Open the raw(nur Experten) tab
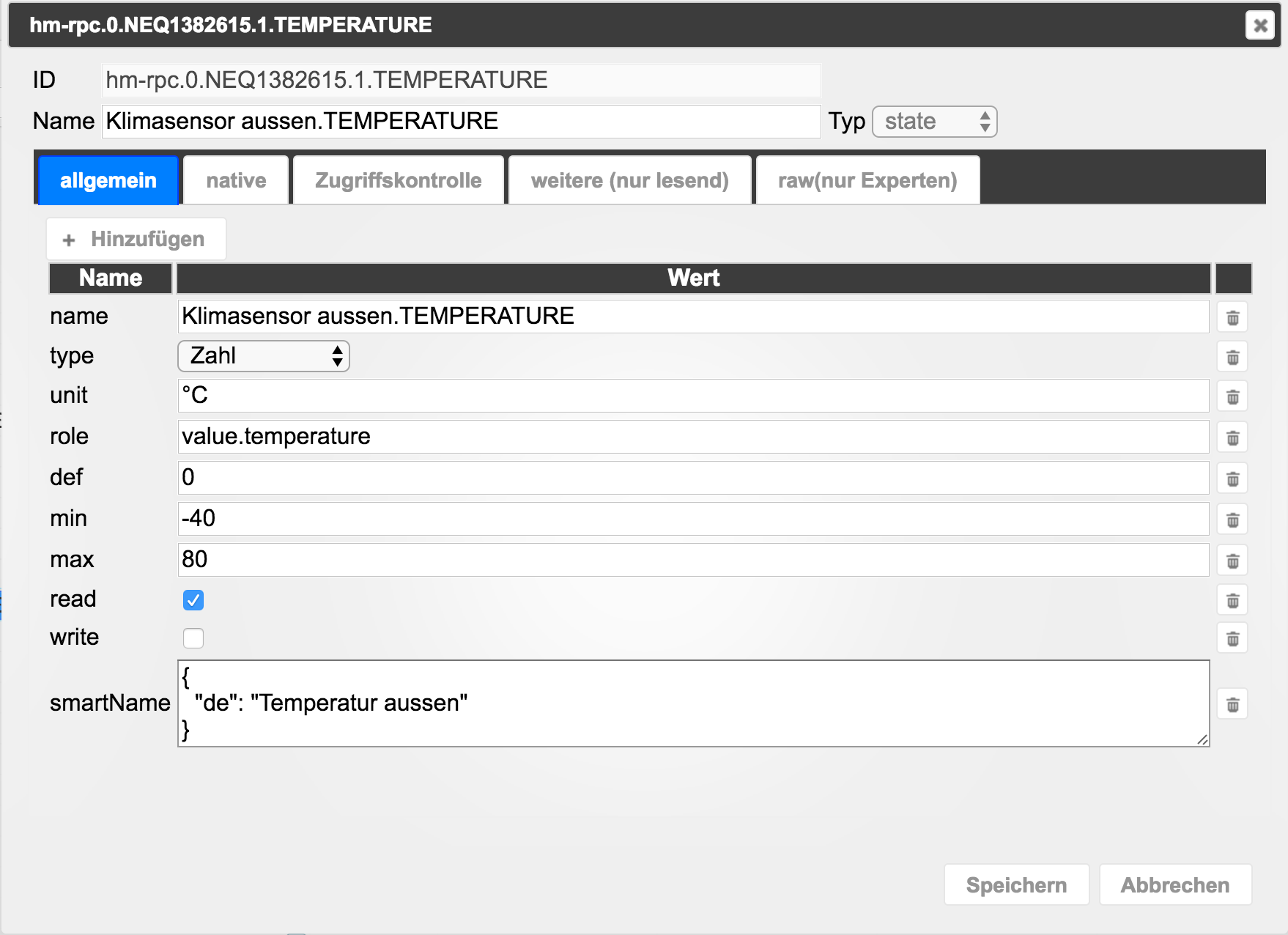 (x=867, y=180)
